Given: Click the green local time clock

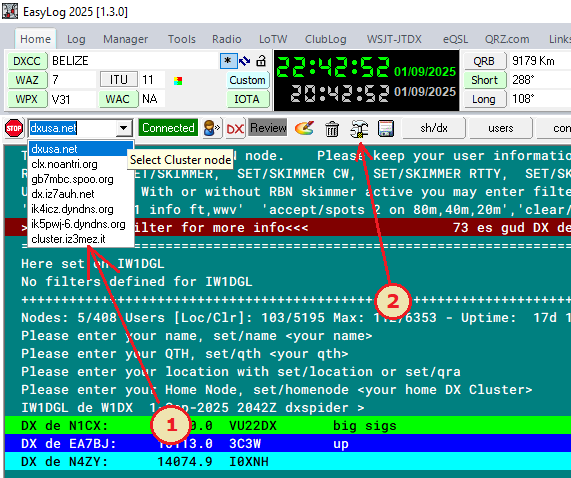Looking at the screenshot, I should pos(333,67).
